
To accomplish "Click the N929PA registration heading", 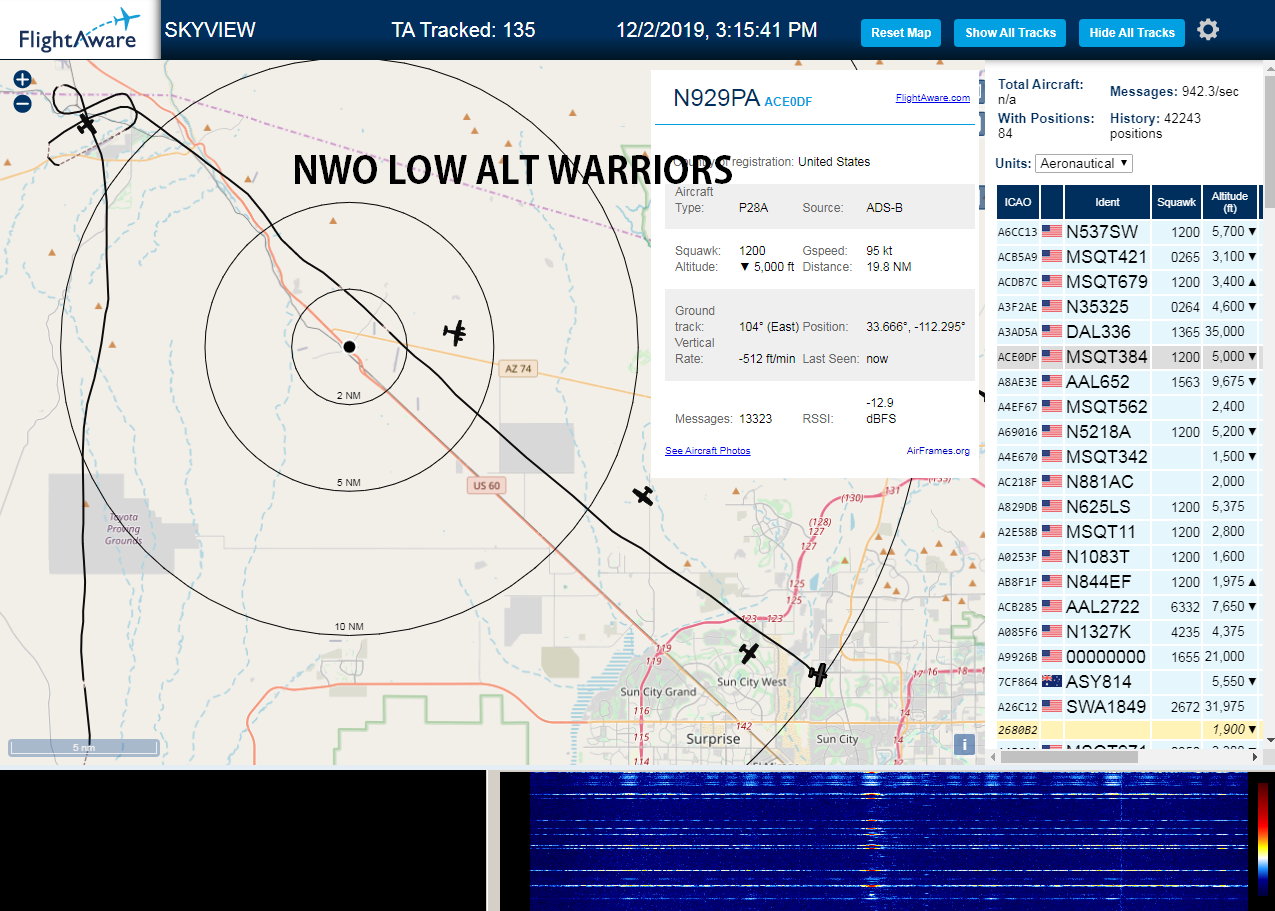I will pos(716,97).
